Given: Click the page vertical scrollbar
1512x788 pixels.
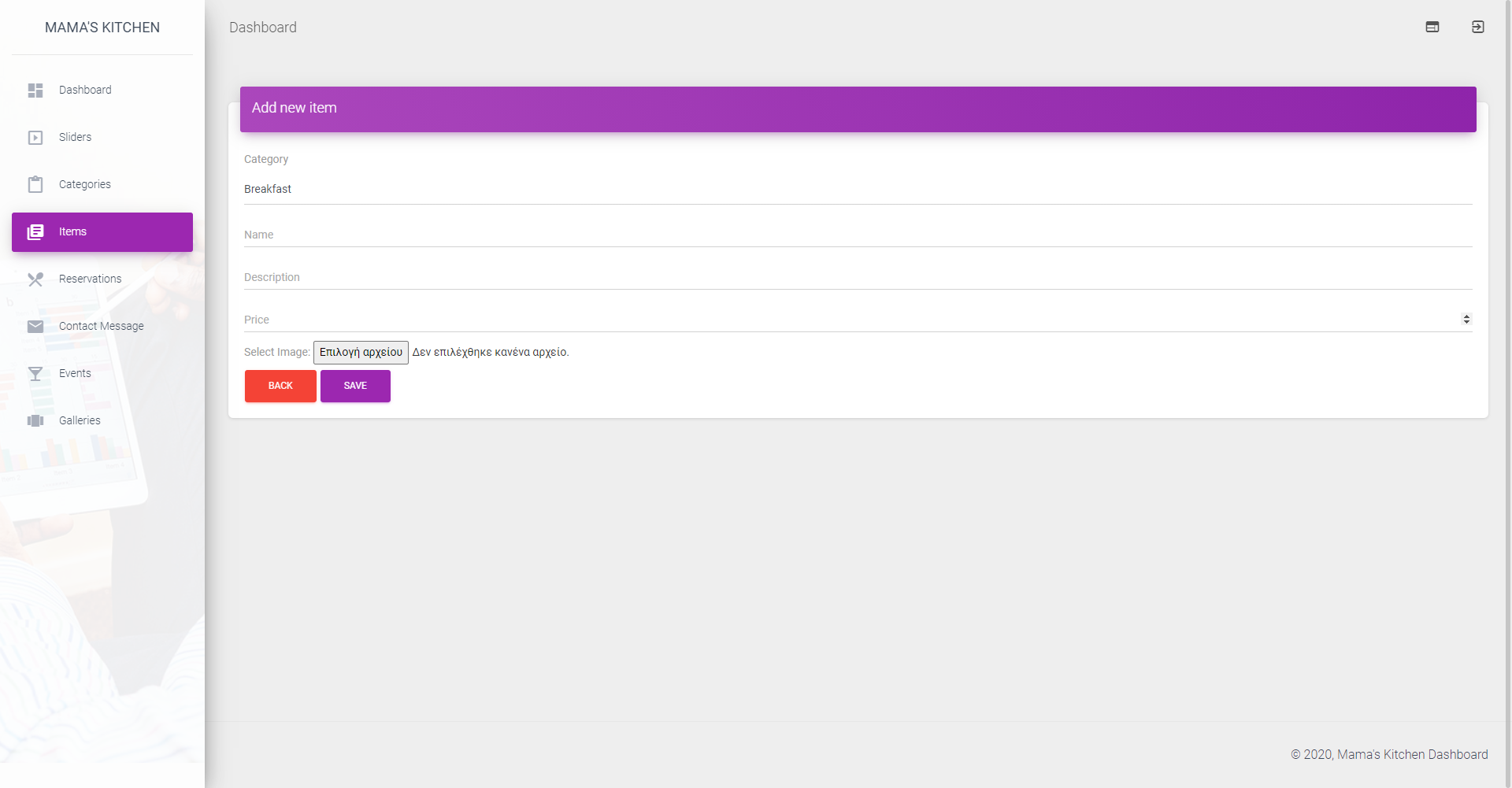Looking at the screenshot, I should point(1508,394).
